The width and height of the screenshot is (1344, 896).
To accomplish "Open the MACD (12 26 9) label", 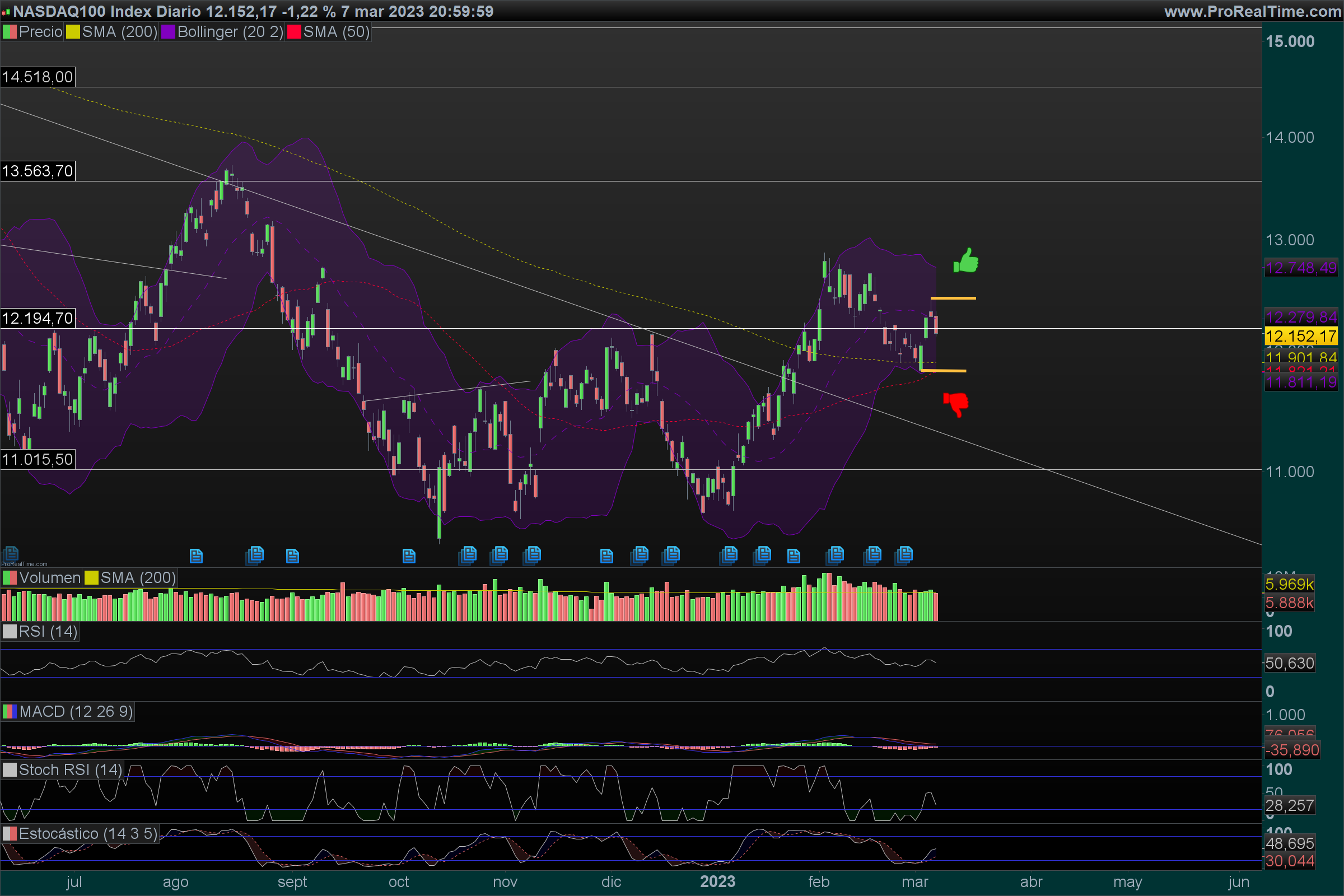I will [x=76, y=711].
